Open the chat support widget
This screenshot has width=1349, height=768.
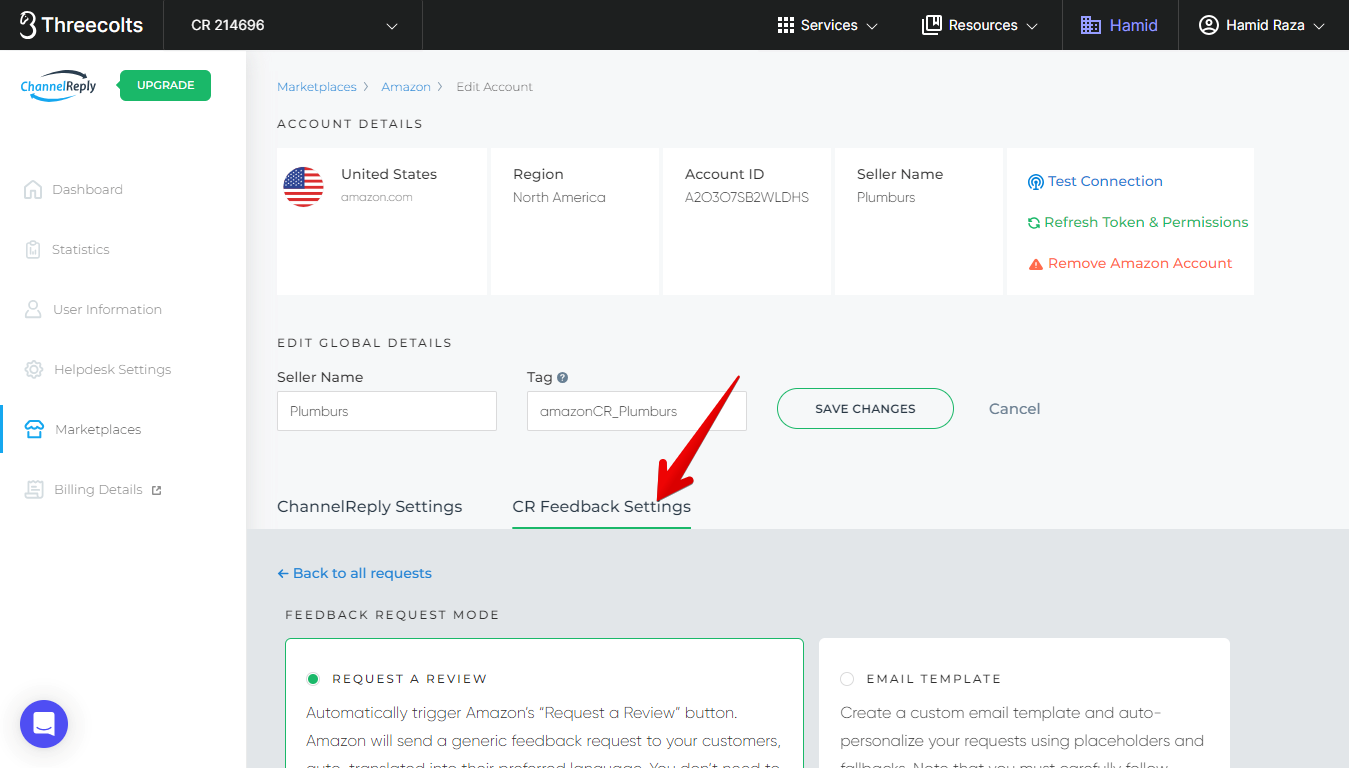click(44, 724)
